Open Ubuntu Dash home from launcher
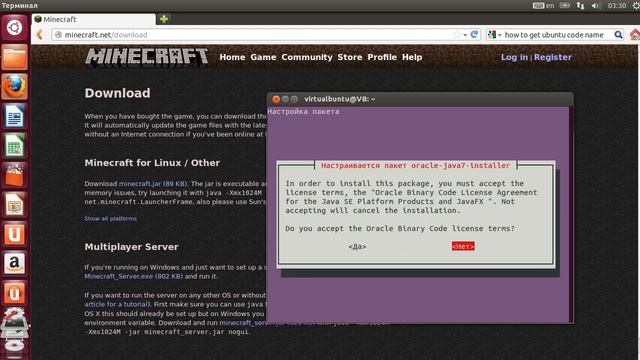The image size is (640, 360). [x=14, y=28]
